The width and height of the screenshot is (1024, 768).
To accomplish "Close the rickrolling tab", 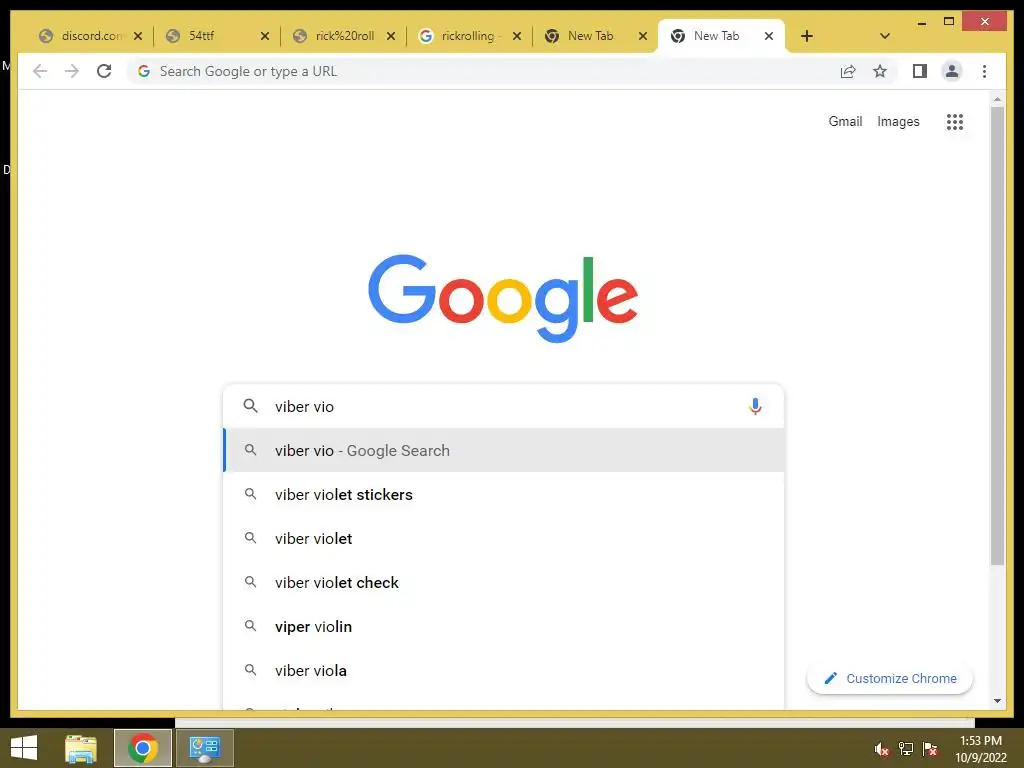I will click(517, 36).
